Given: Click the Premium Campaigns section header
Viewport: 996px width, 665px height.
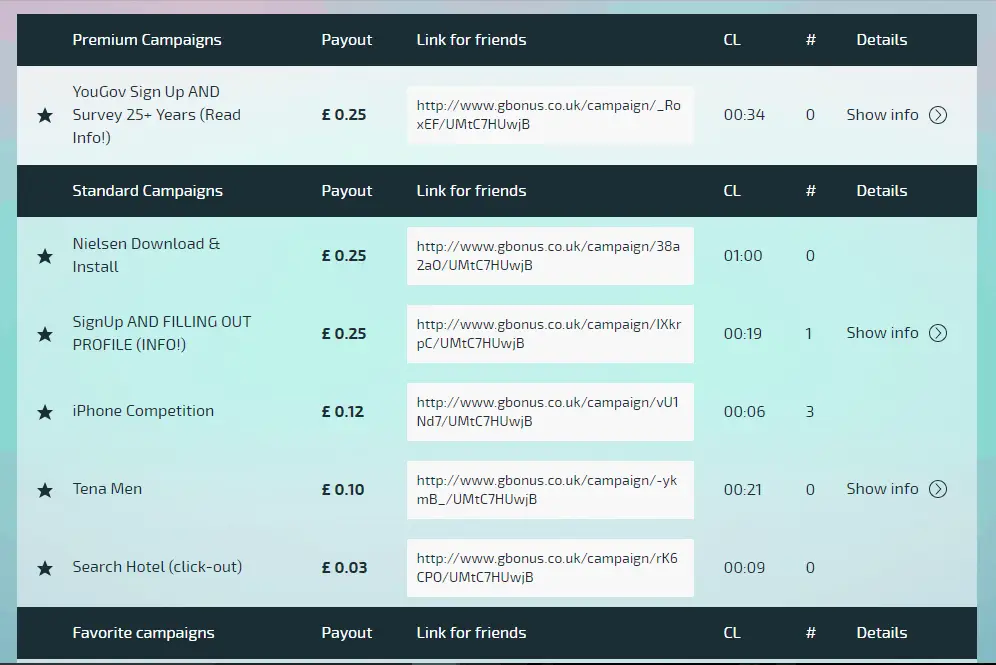Looking at the screenshot, I should tap(147, 40).
